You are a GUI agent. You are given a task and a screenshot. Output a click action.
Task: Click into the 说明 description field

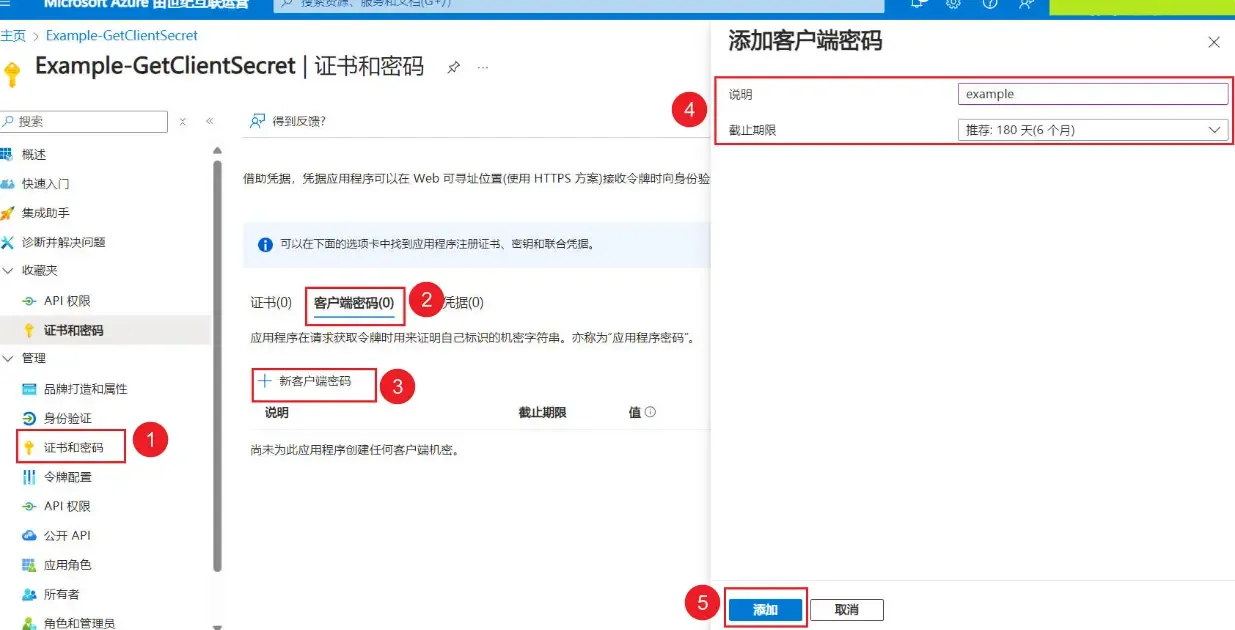point(1092,94)
